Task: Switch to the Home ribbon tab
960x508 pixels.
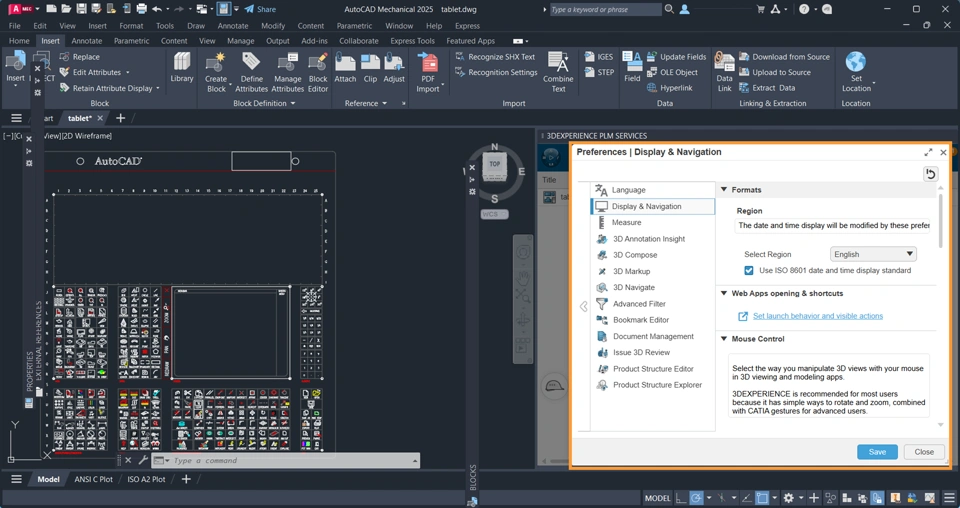Action: tap(19, 41)
